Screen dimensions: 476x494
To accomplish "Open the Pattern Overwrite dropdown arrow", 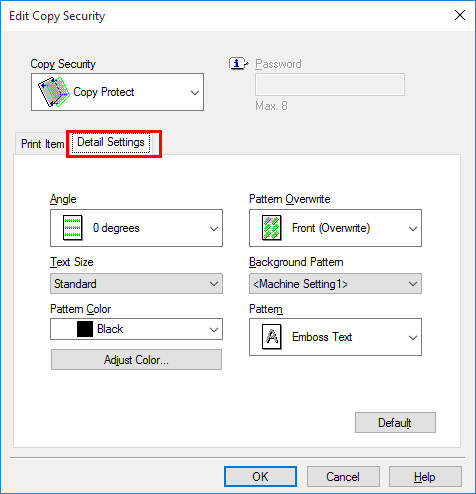I will [413, 228].
